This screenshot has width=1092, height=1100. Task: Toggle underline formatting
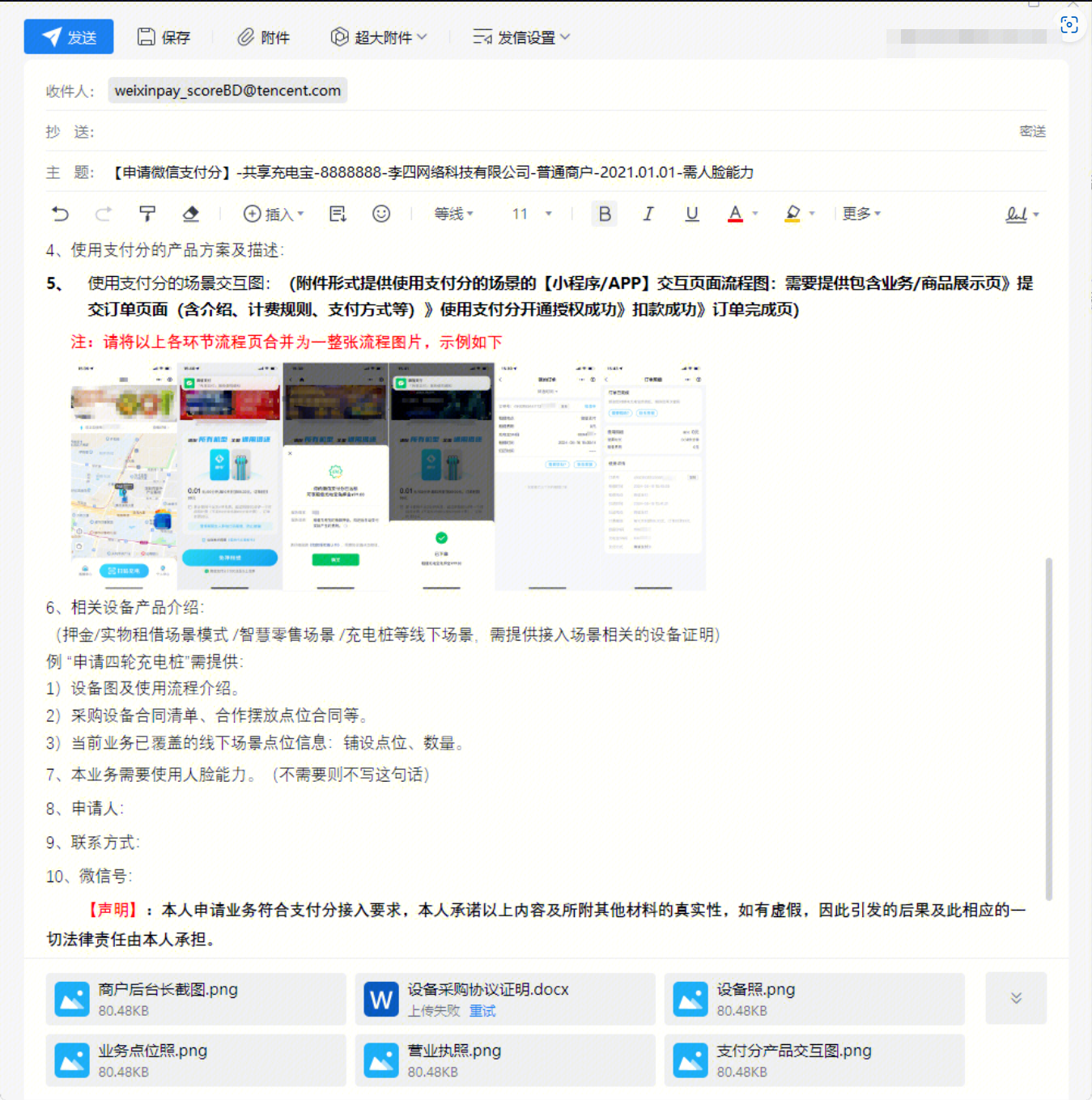[x=692, y=214]
